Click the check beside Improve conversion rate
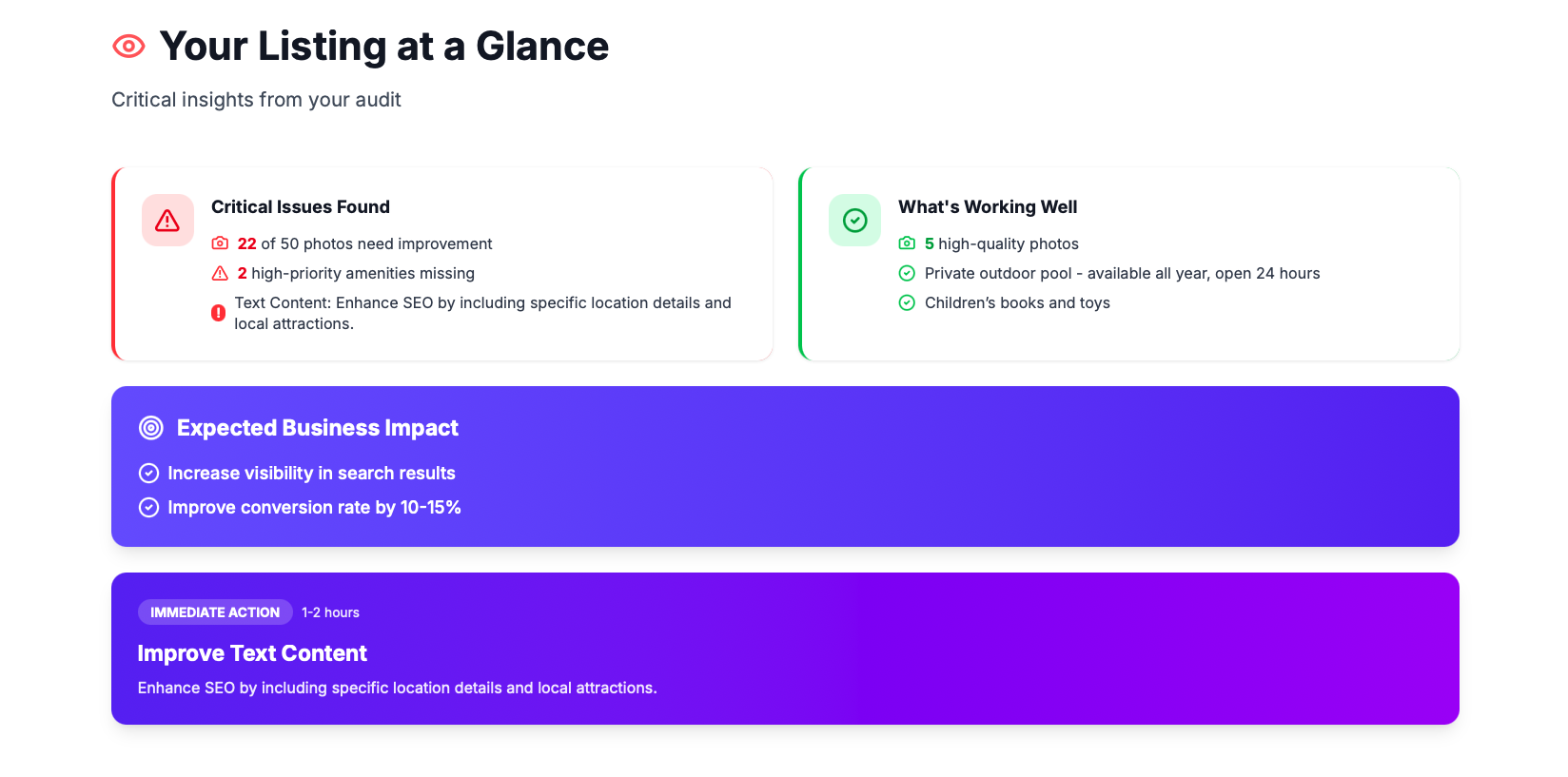Screen dimensions: 1568x777 (148, 507)
